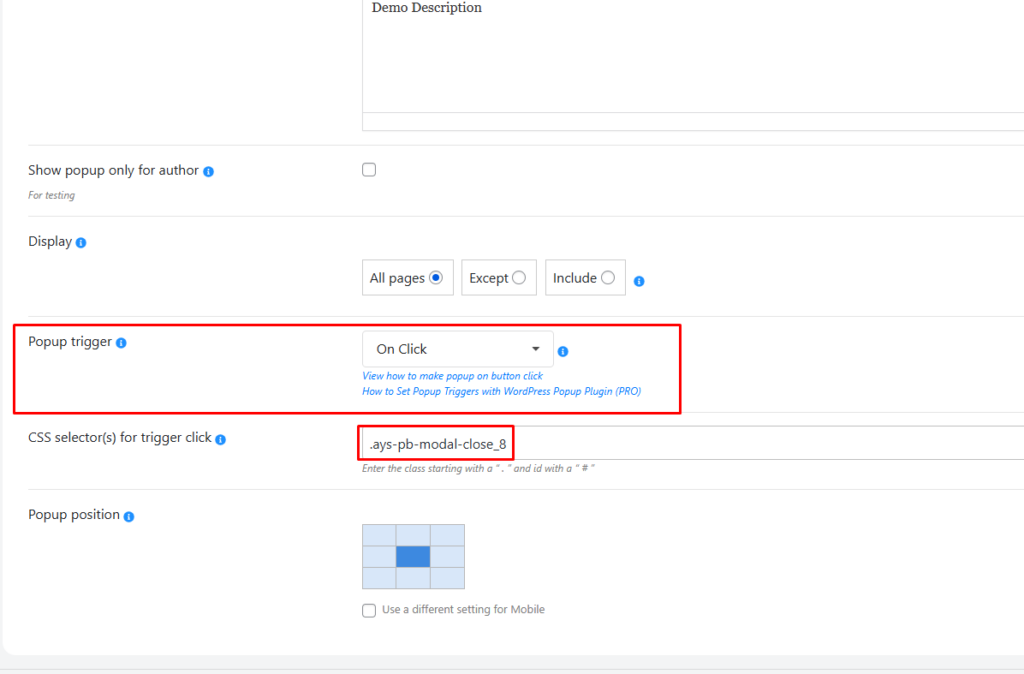
Task: Check Use a different setting for Mobile
Action: click(369, 610)
